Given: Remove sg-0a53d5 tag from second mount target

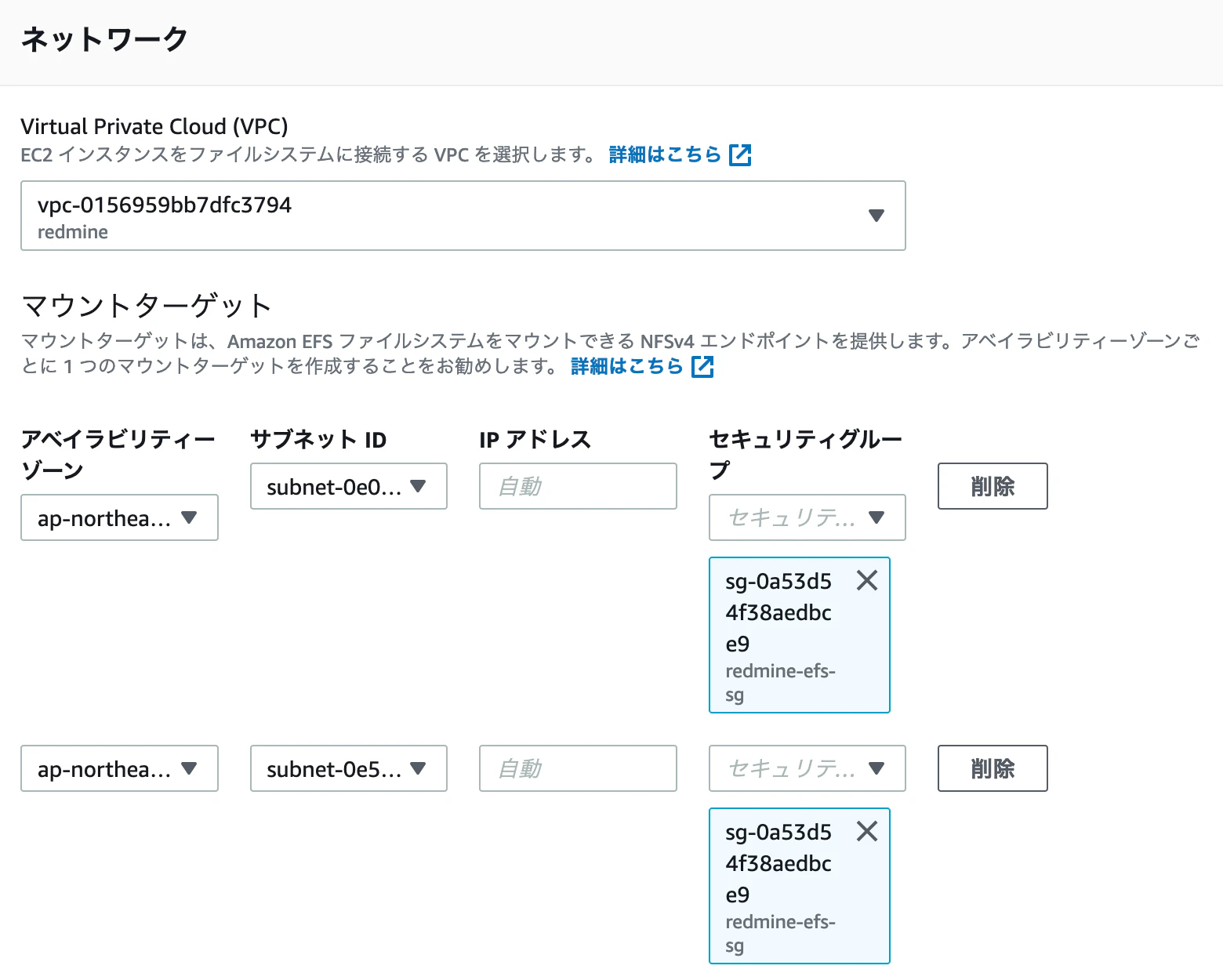Looking at the screenshot, I should click(x=866, y=831).
